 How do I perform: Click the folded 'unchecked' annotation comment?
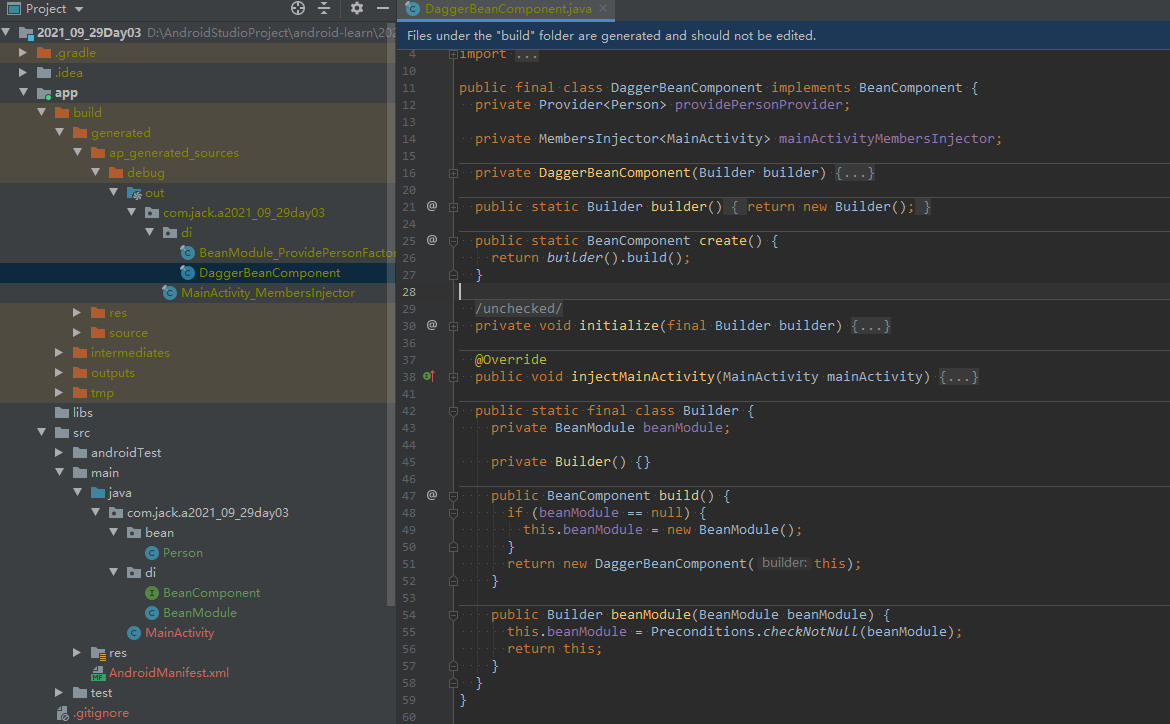tap(519, 308)
